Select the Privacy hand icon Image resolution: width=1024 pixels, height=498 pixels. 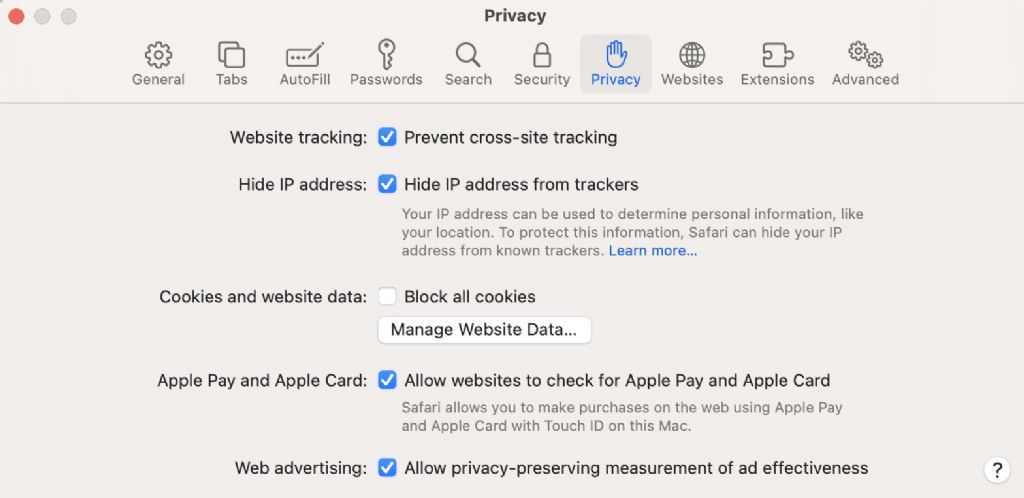coord(615,54)
